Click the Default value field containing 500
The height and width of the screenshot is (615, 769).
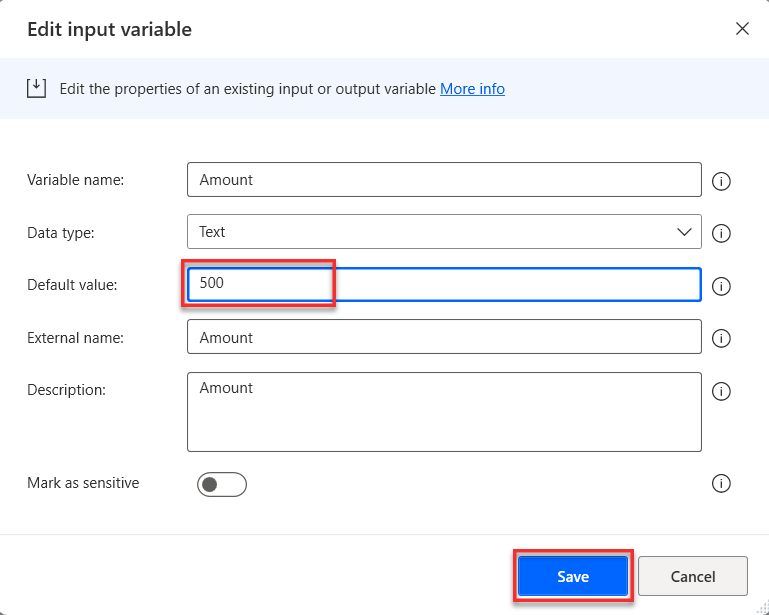[444, 284]
